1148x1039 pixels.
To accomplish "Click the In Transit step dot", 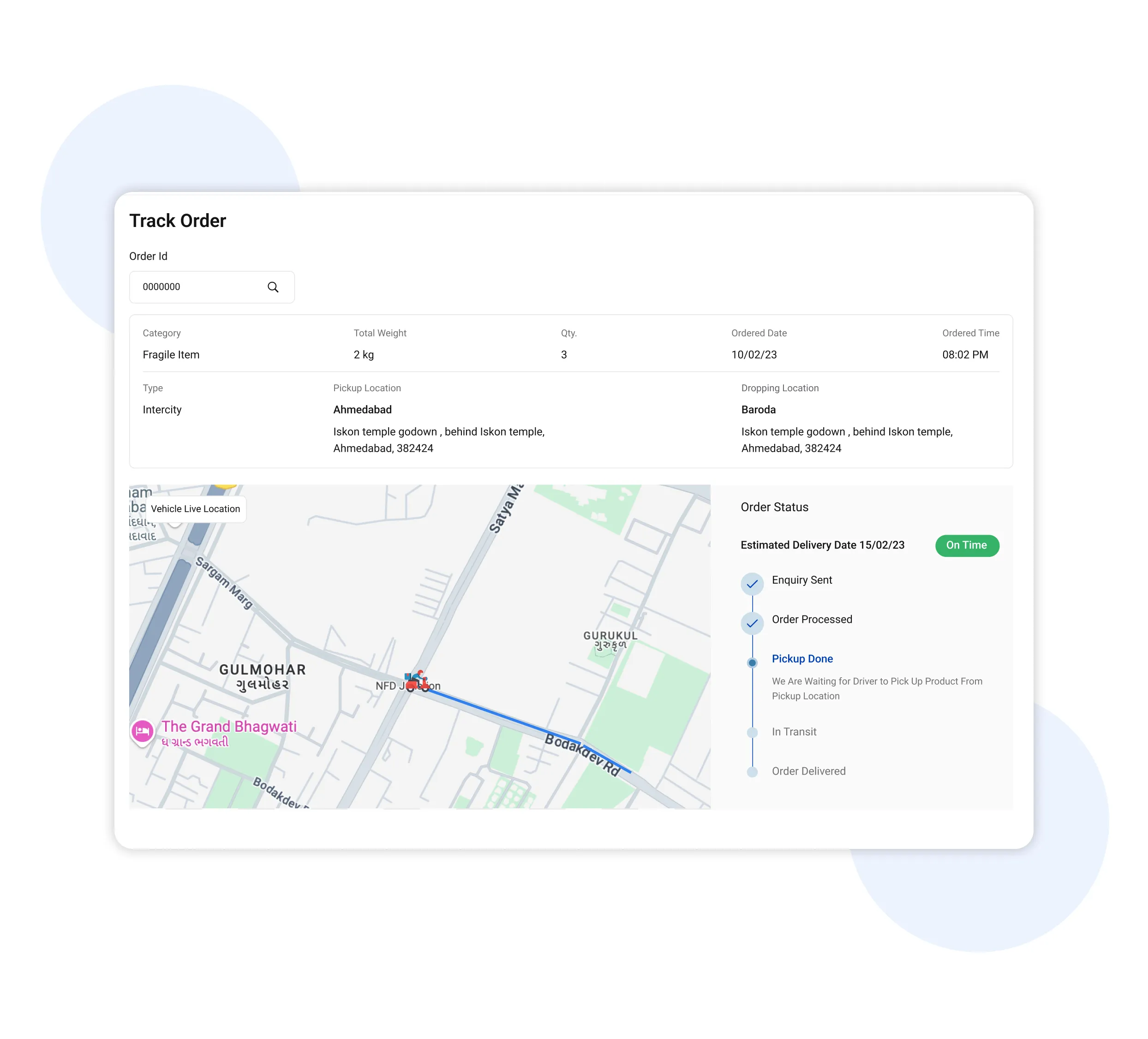I will 752,732.
